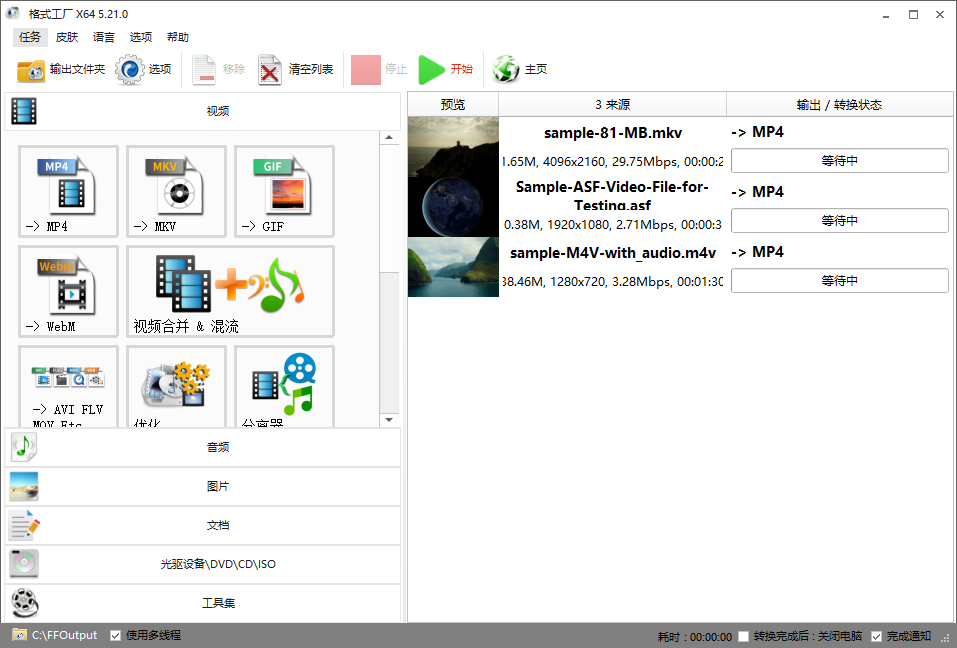
Task: Expand the 工具集 toolset category
Action: [x=203, y=603]
